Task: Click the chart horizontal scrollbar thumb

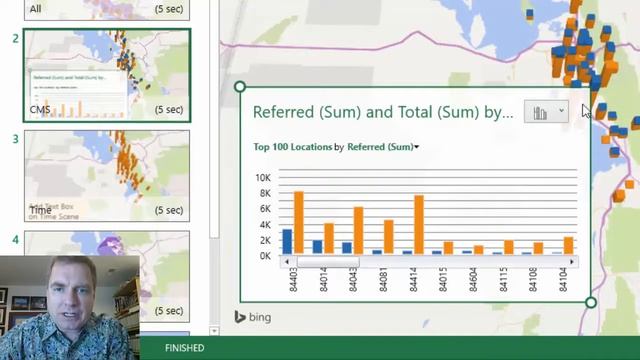Action: (328, 262)
